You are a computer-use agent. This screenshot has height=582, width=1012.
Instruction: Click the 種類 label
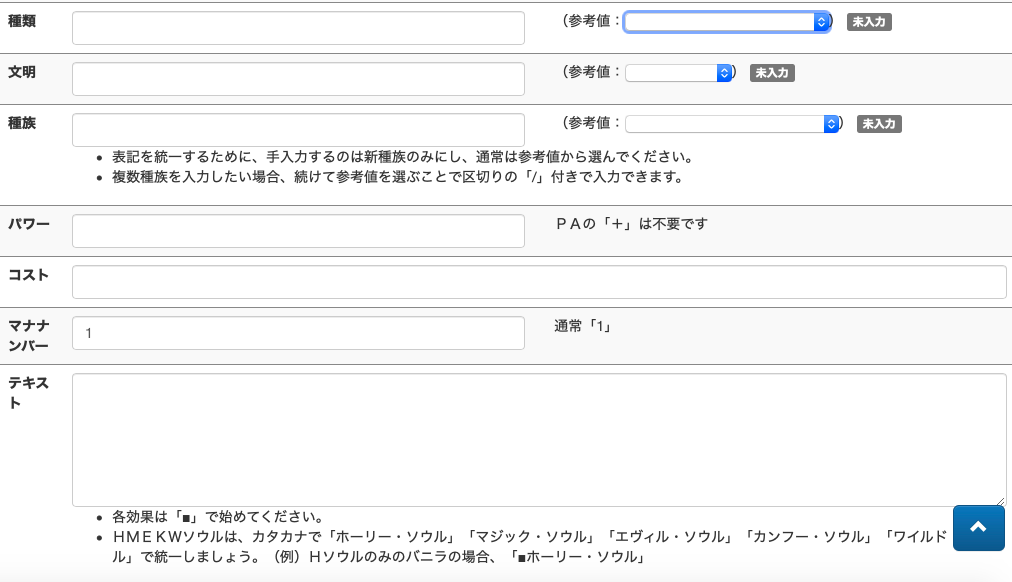click(x=22, y=21)
